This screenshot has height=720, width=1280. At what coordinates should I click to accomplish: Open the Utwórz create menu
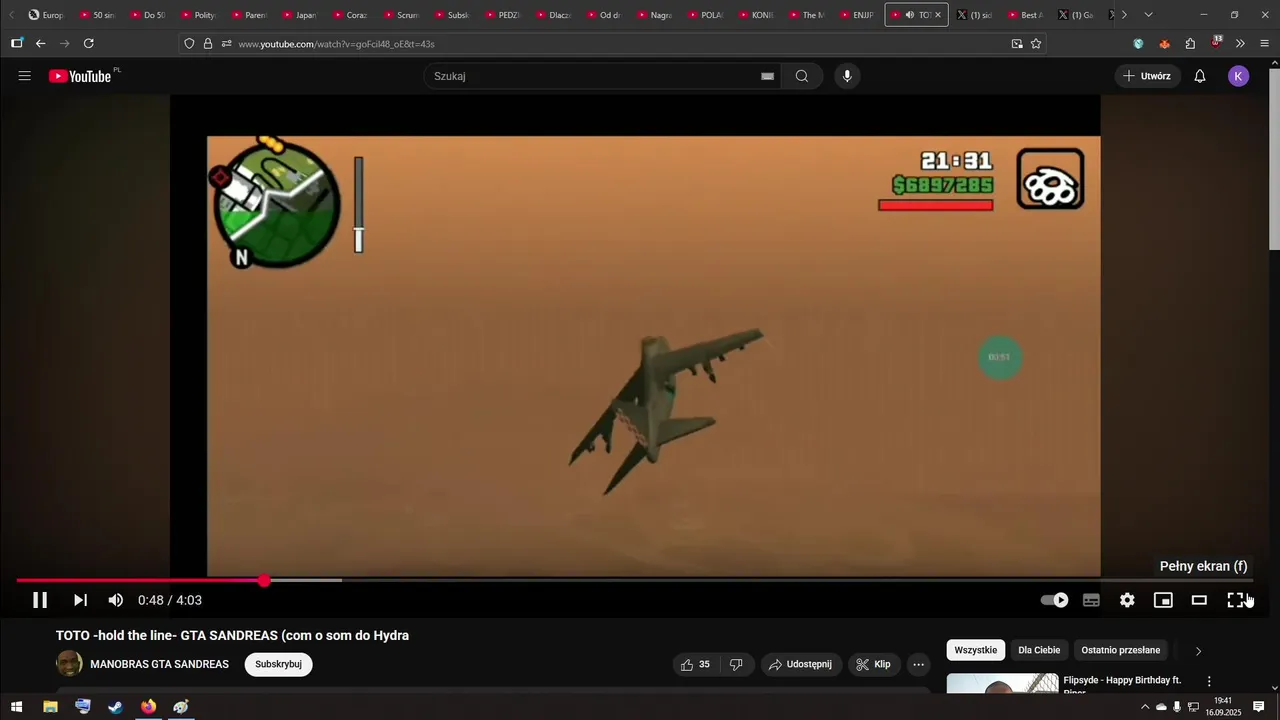pos(1146,76)
